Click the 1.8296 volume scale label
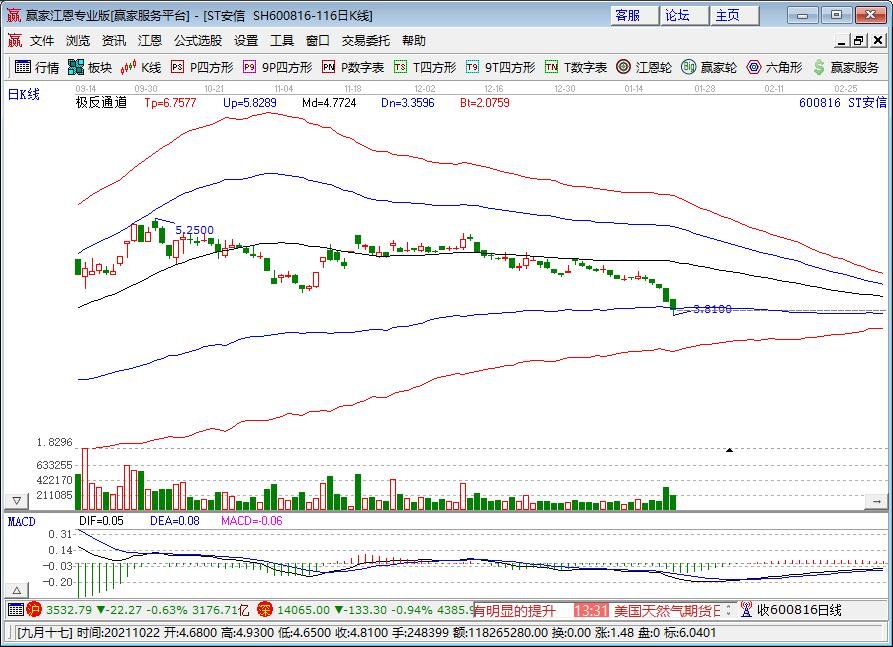Viewport: 893px width, 647px height. [x=55, y=443]
